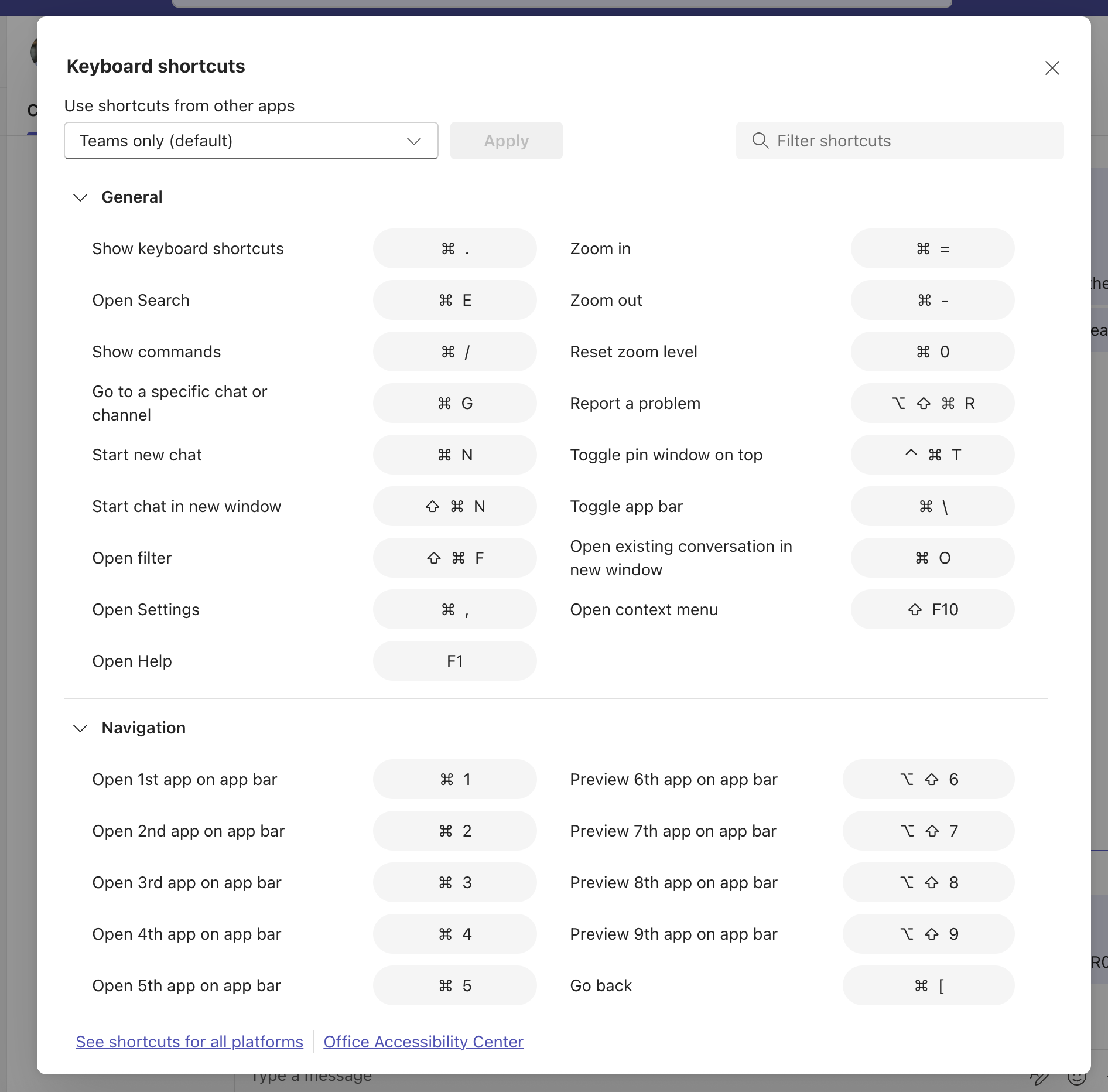Viewport: 1108px width, 1092px height.
Task: Click the ⇧ ⌘ N shortcut pill
Action: pos(454,506)
